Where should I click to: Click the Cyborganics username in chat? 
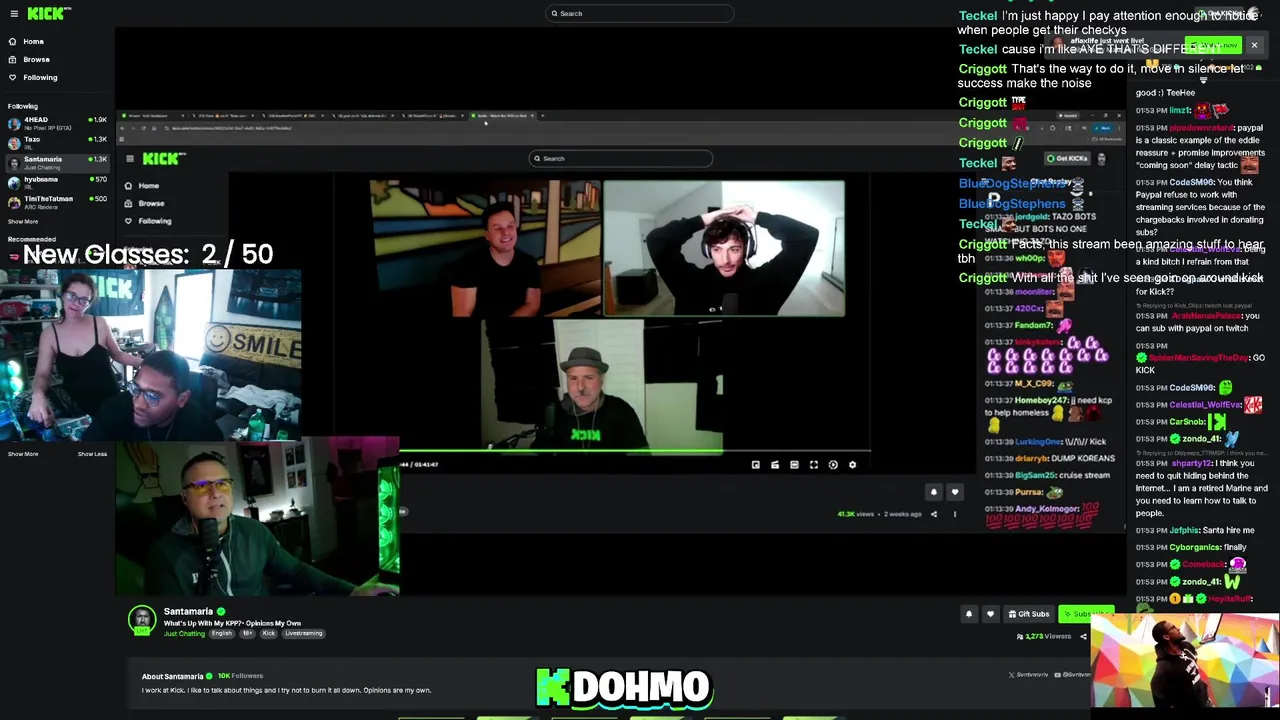click(x=1194, y=547)
